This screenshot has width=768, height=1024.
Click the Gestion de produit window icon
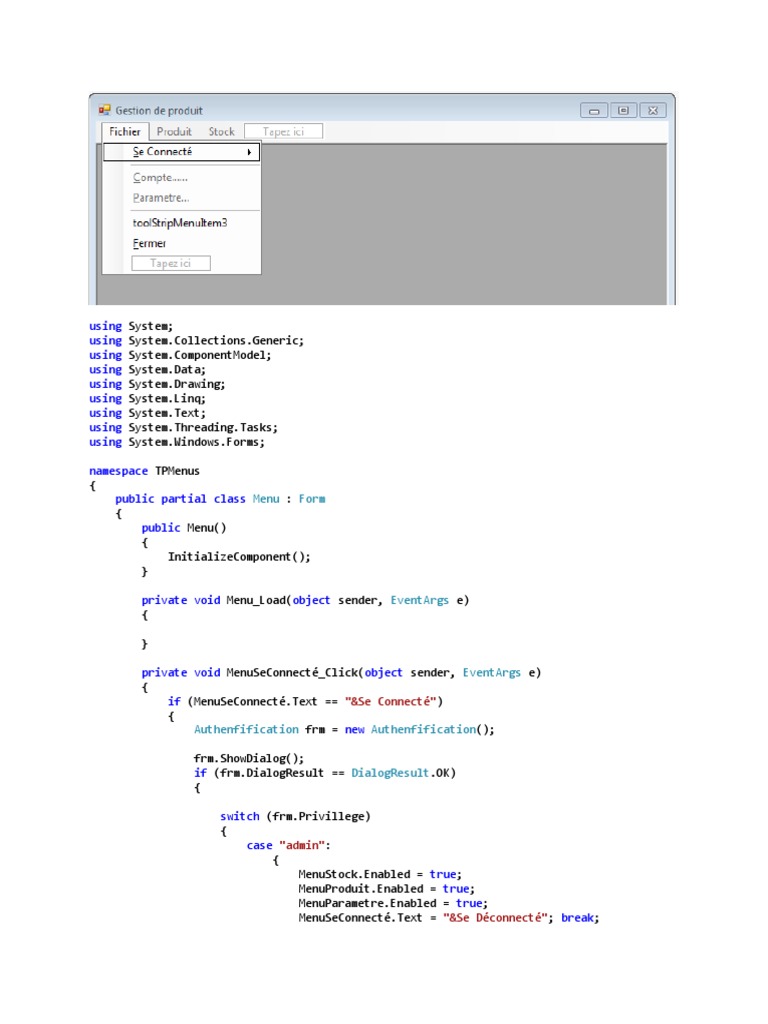(x=104, y=110)
